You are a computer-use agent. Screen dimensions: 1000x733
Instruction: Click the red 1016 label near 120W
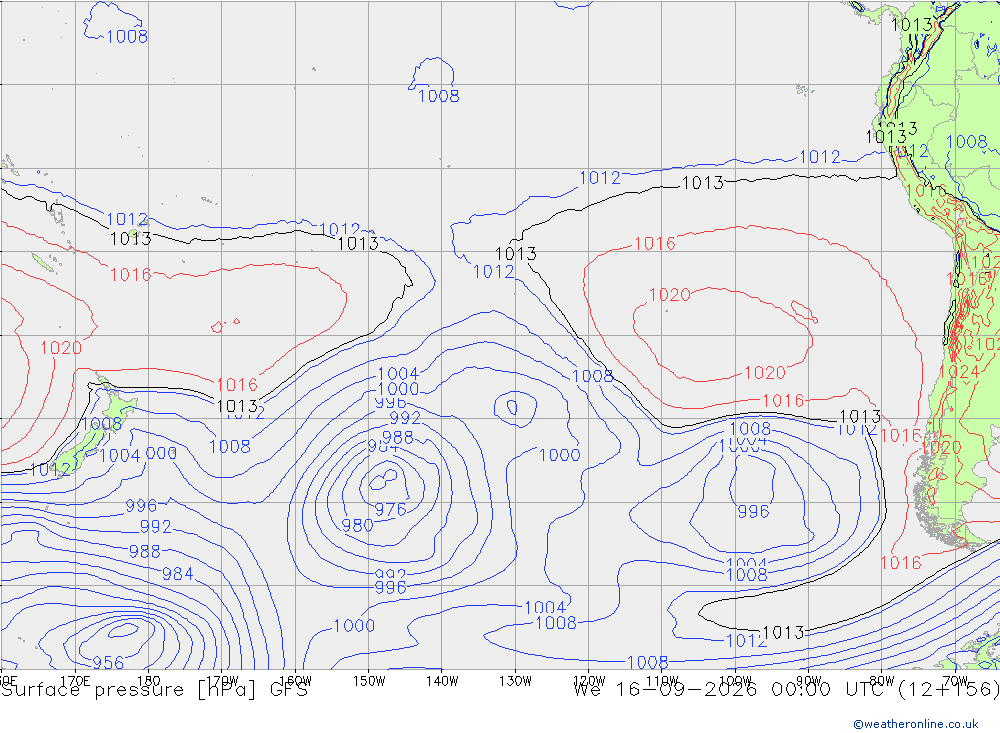(x=654, y=244)
